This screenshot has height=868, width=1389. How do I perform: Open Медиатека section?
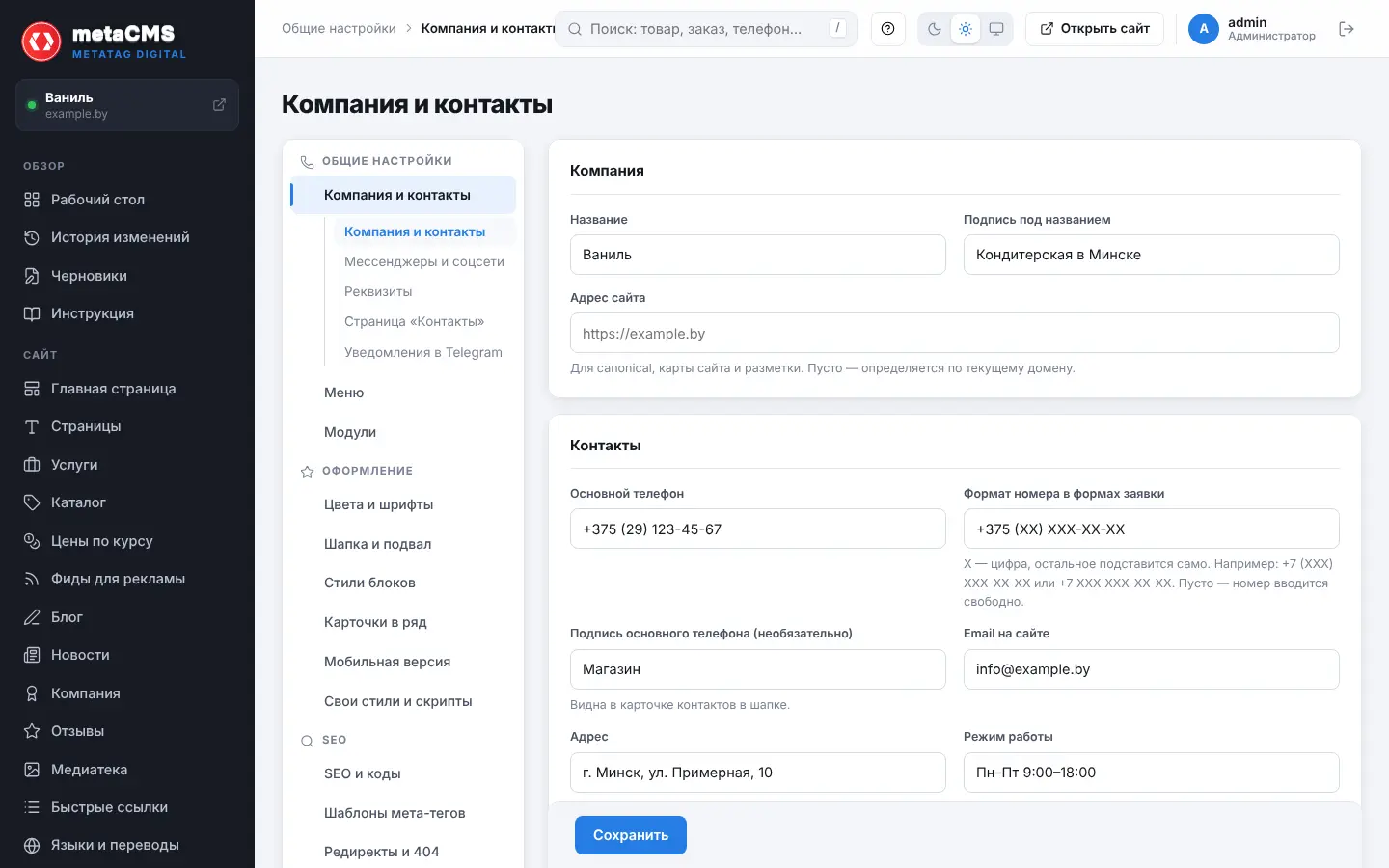(x=127, y=770)
